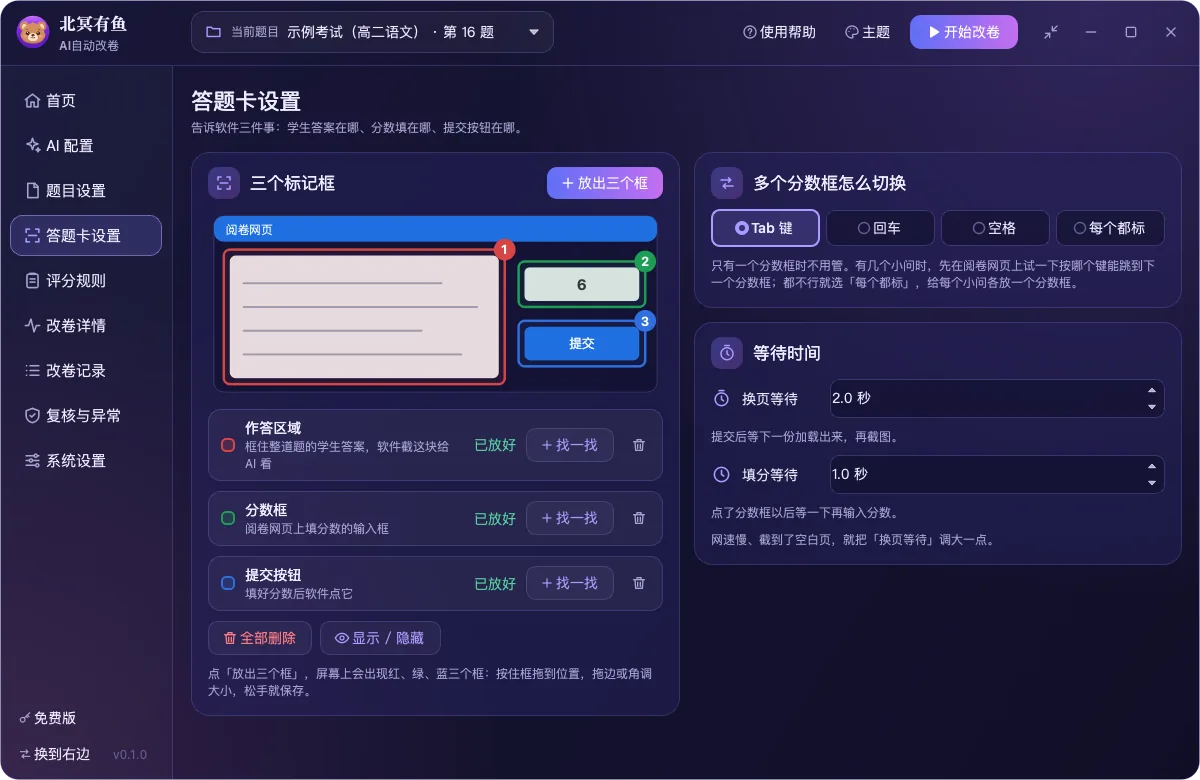Delete the 作答区域 marker with the trash icon
1200x780 pixels.
[639, 445]
